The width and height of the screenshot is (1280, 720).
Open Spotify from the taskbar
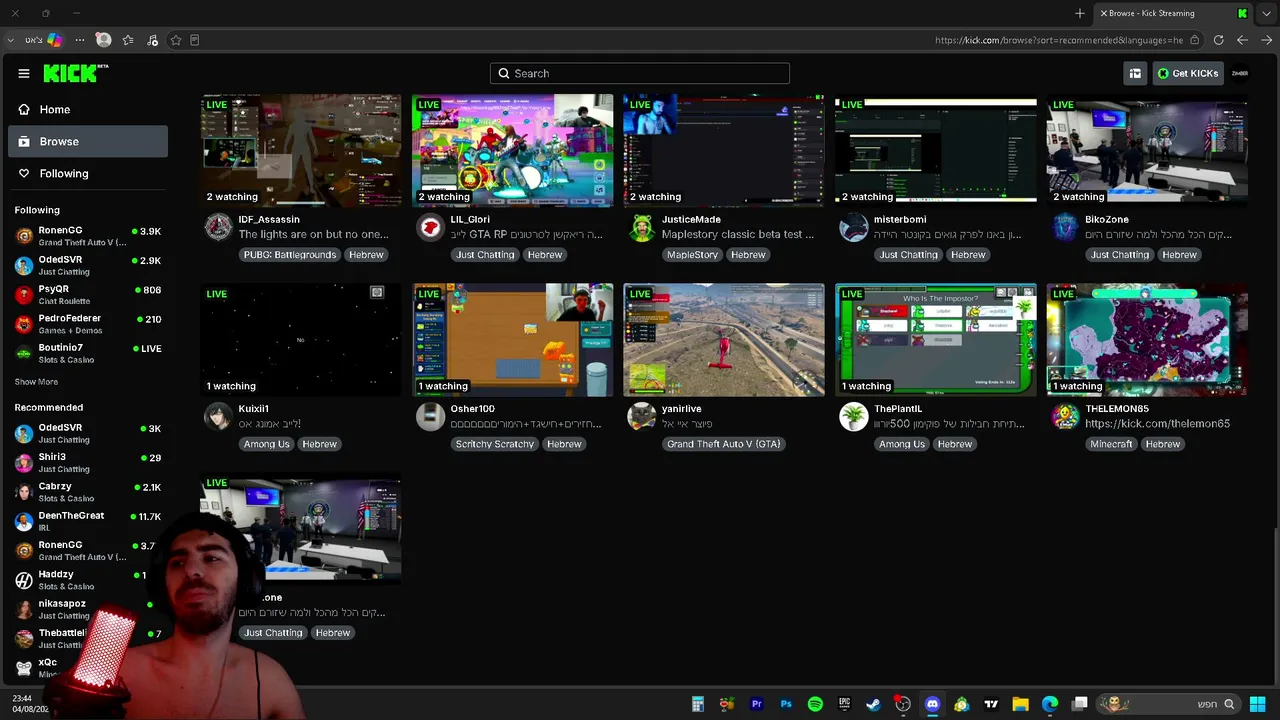pos(815,704)
